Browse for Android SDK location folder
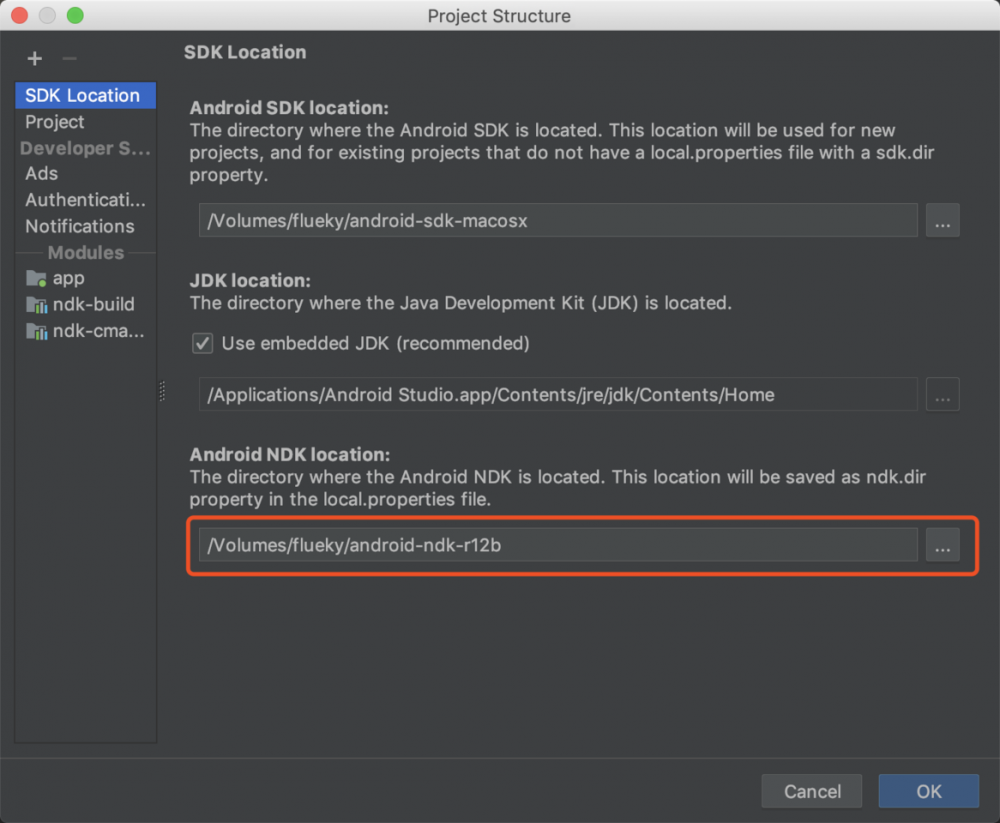The image size is (1000, 823). pyautogui.click(x=942, y=221)
